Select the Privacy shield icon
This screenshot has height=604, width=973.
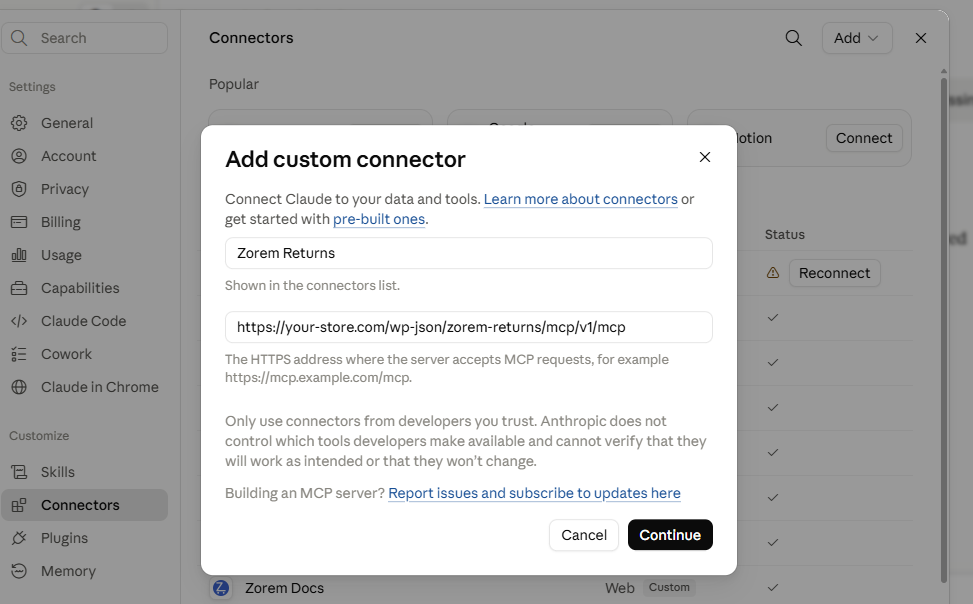19,189
